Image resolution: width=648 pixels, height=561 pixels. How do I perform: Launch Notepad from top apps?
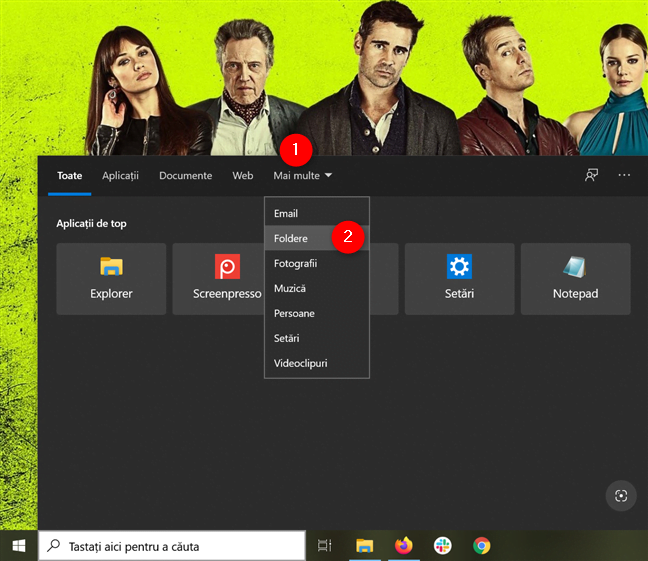pyautogui.click(x=576, y=279)
